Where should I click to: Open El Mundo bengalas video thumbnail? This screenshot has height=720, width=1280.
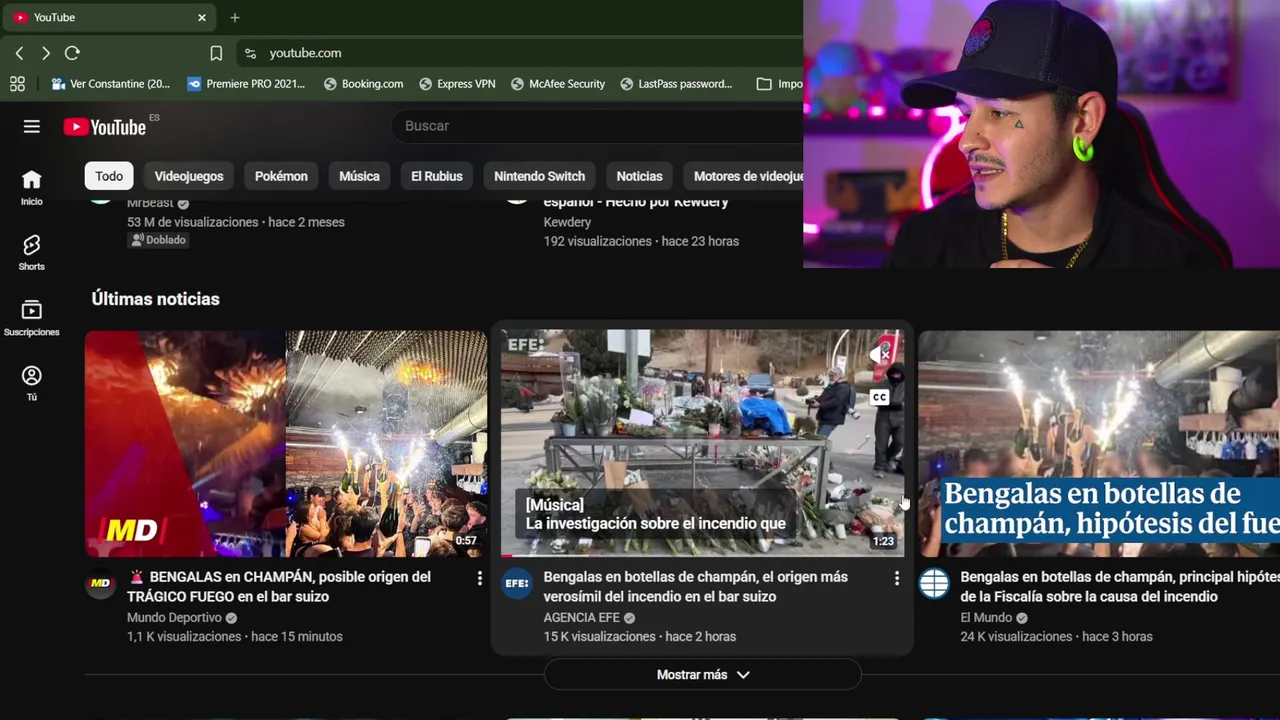point(1099,443)
